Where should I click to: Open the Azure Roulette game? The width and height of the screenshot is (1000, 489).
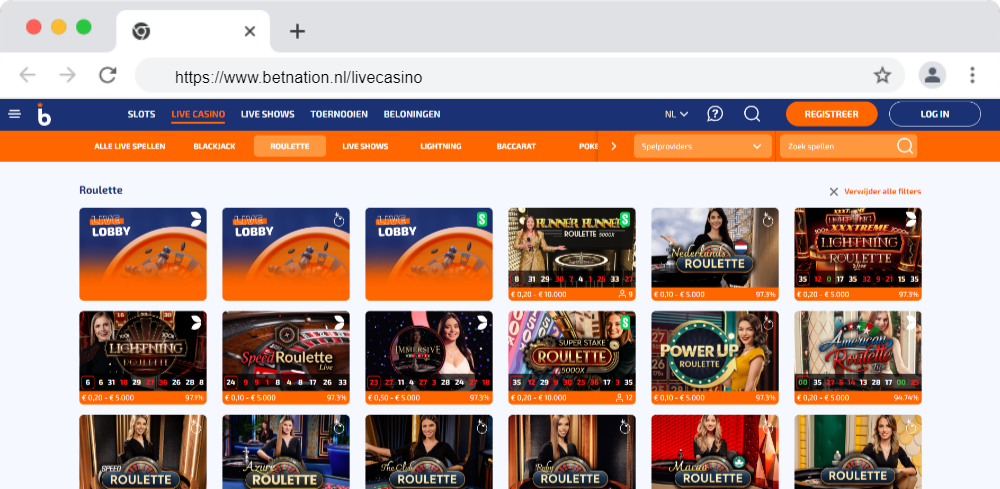[x=286, y=452]
